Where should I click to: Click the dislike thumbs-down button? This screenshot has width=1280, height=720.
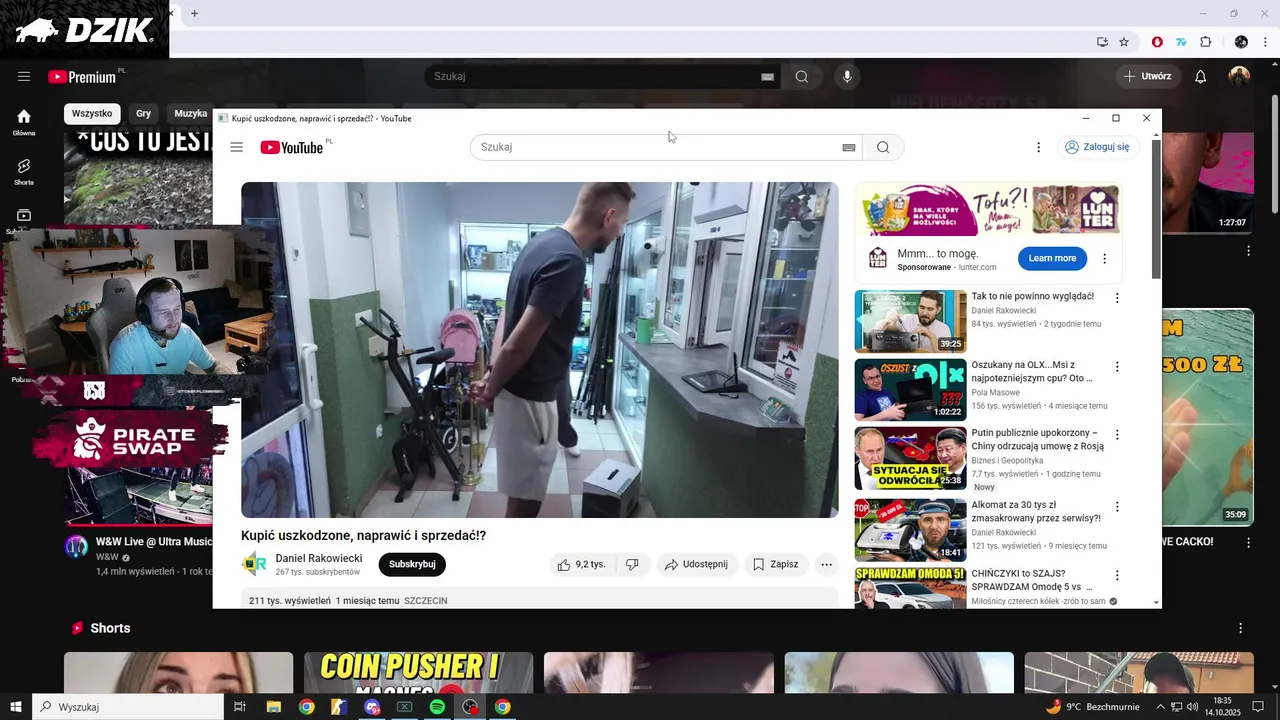(x=632, y=564)
